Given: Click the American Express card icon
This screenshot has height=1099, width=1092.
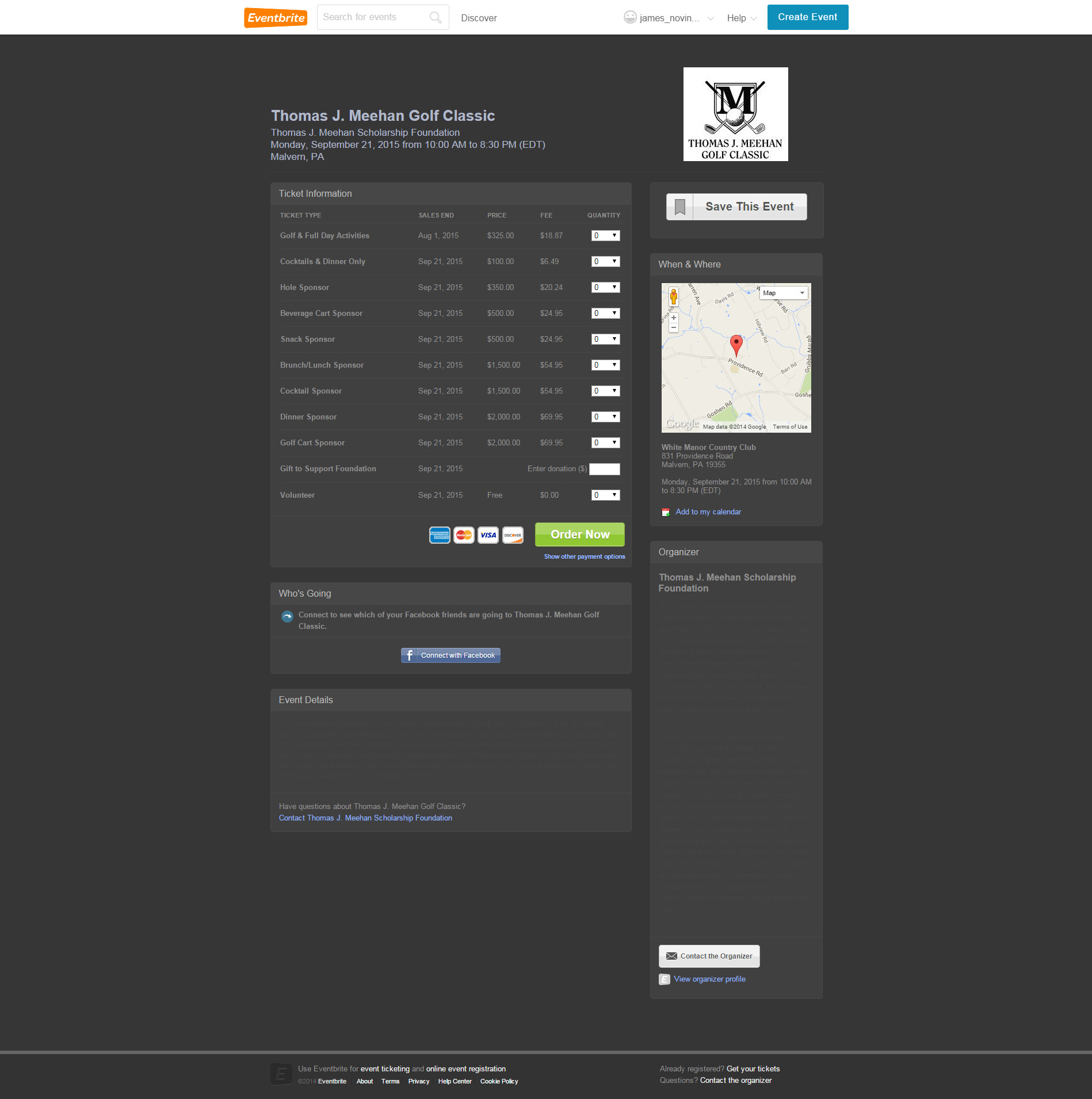Looking at the screenshot, I should click(x=440, y=535).
